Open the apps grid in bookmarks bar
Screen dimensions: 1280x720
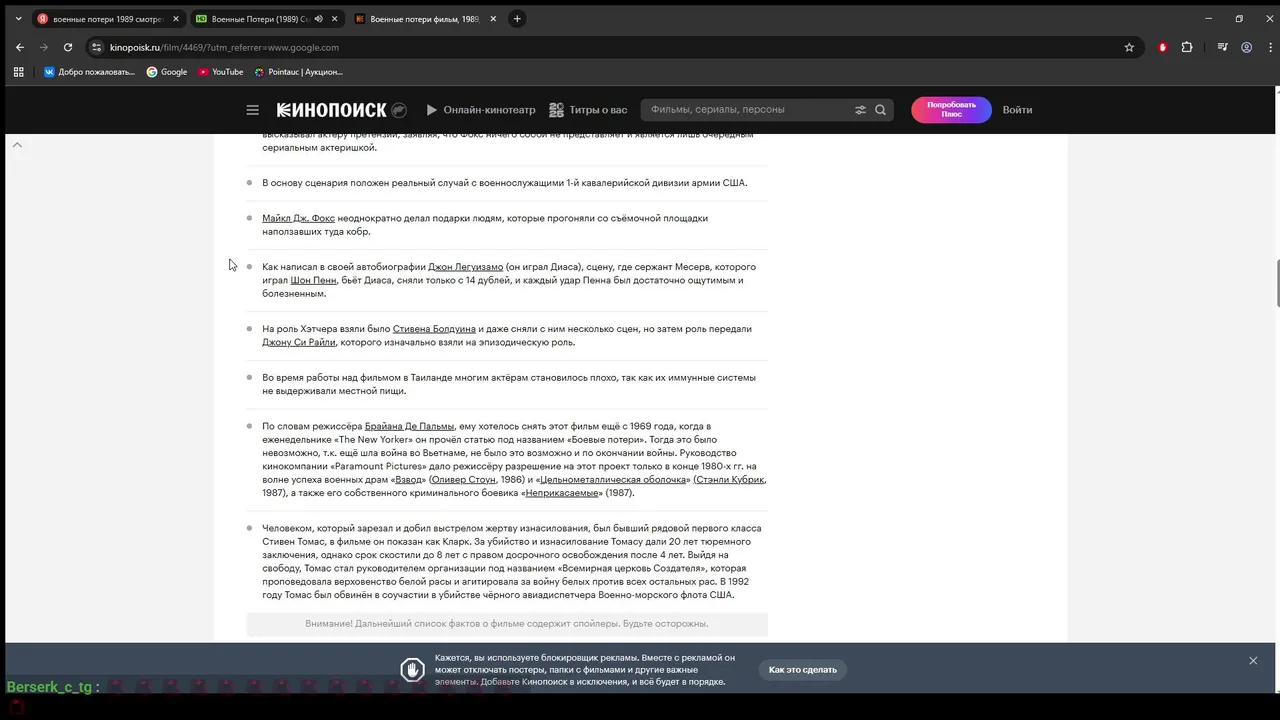pyautogui.click(x=18, y=72)
